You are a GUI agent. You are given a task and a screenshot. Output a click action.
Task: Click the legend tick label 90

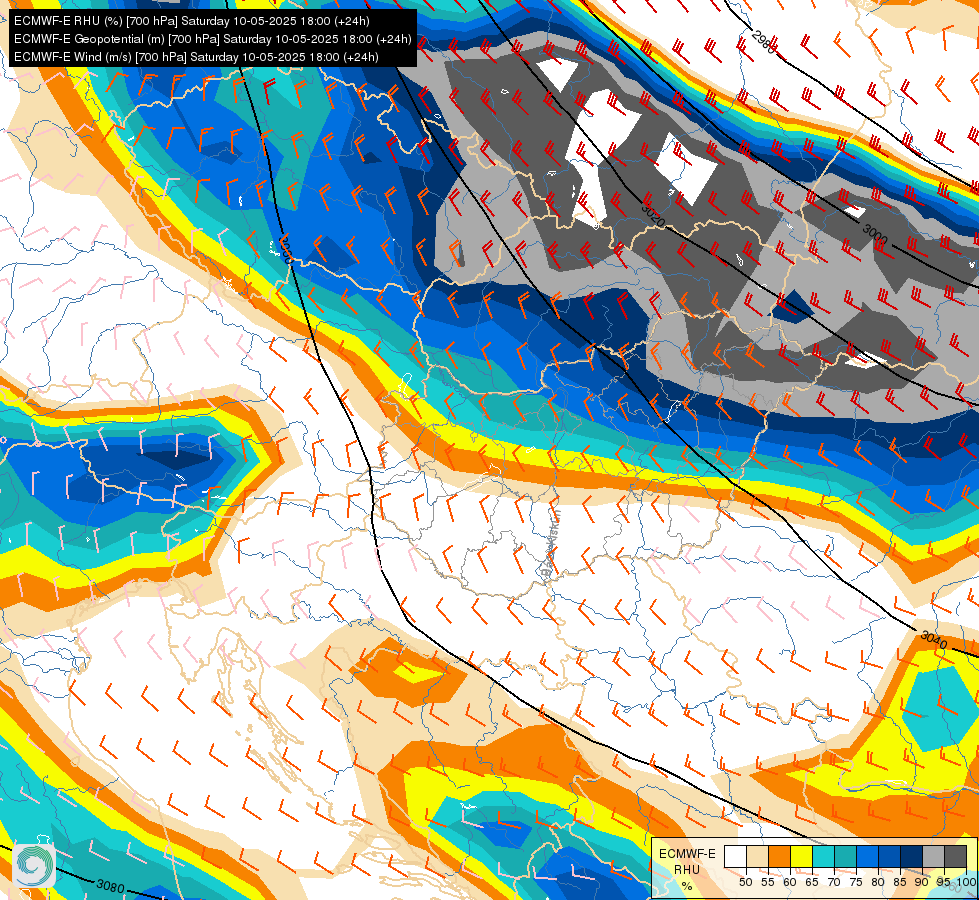922,882
